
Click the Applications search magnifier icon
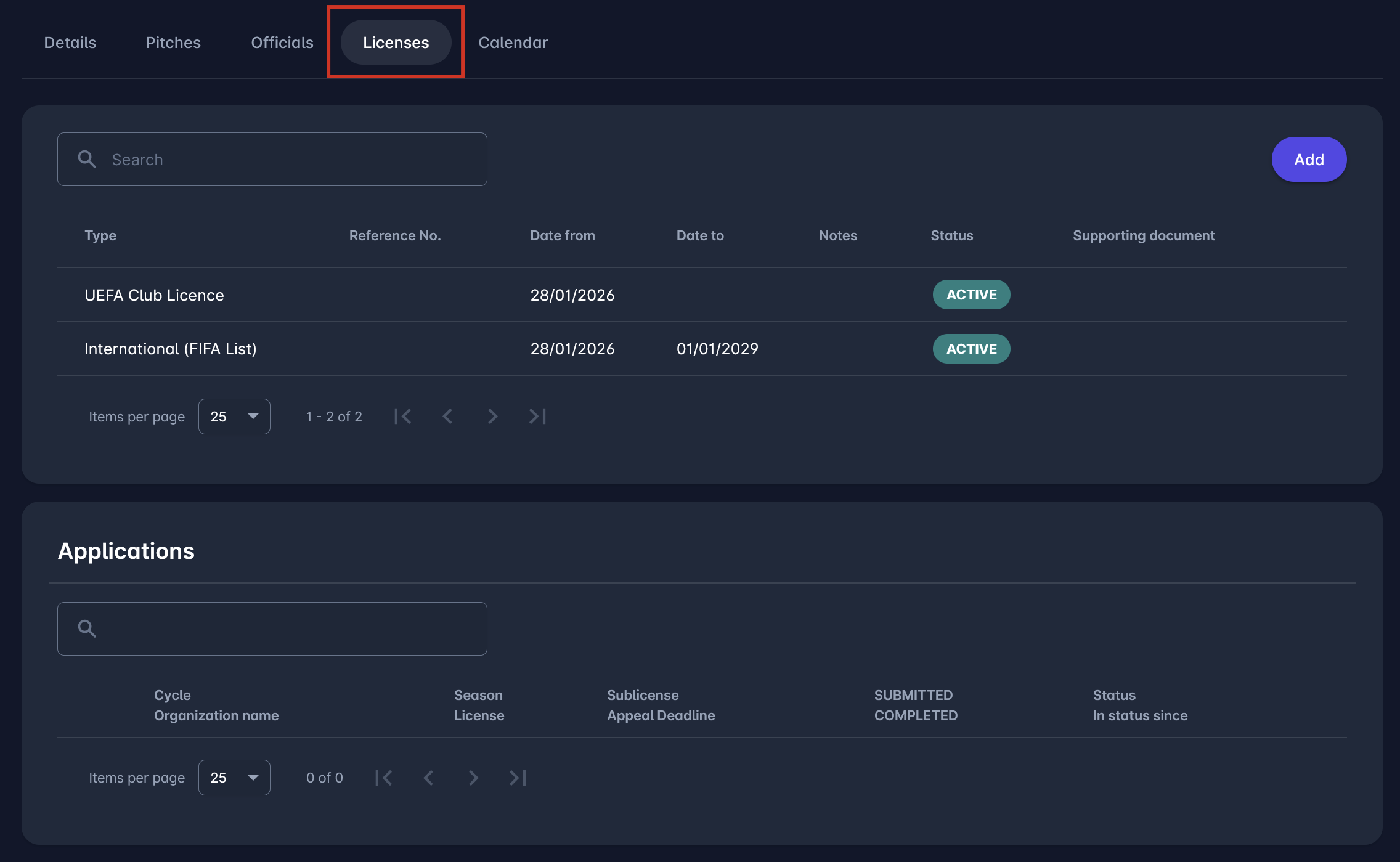87,628
